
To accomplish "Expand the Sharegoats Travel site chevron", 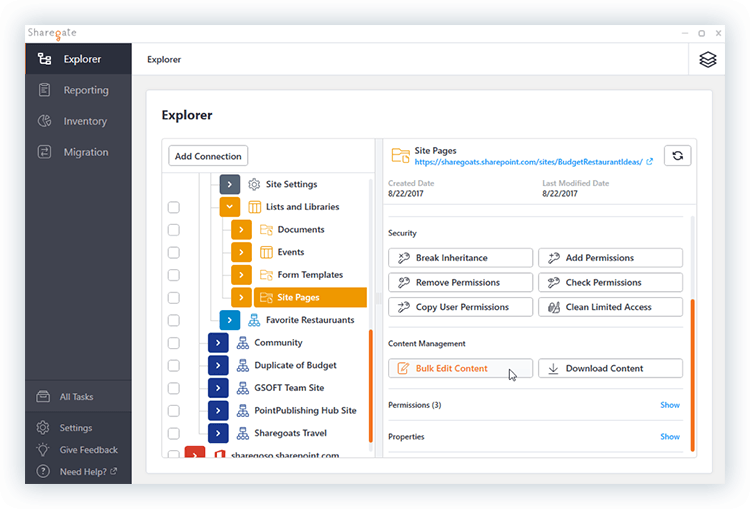I will (218, 433).
